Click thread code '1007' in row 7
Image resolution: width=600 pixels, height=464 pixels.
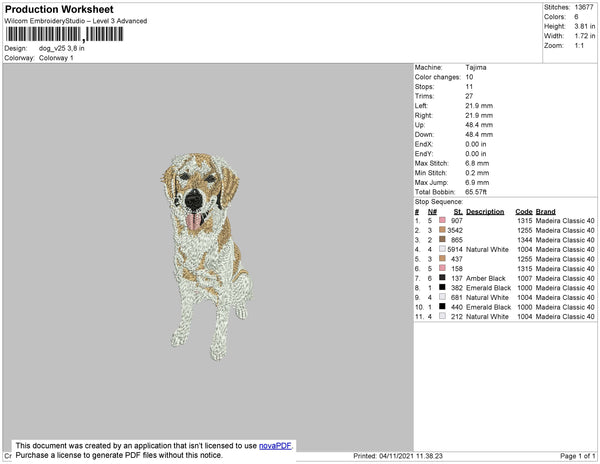[525, 278]
